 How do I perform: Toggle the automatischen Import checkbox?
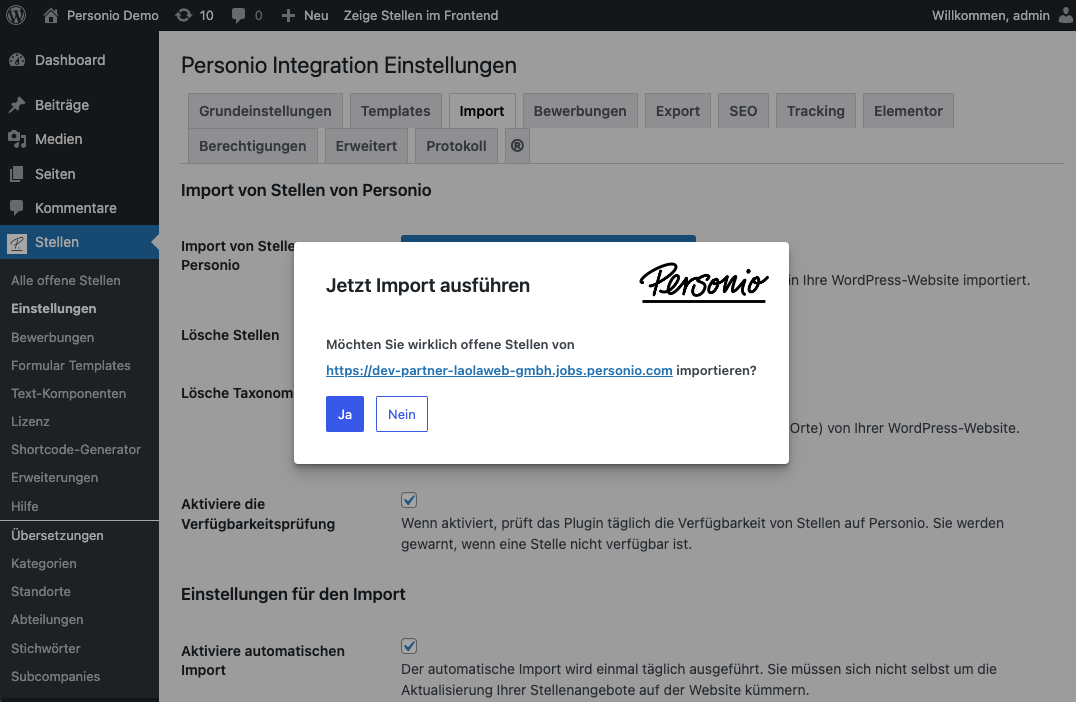click(x=409, y=646)
